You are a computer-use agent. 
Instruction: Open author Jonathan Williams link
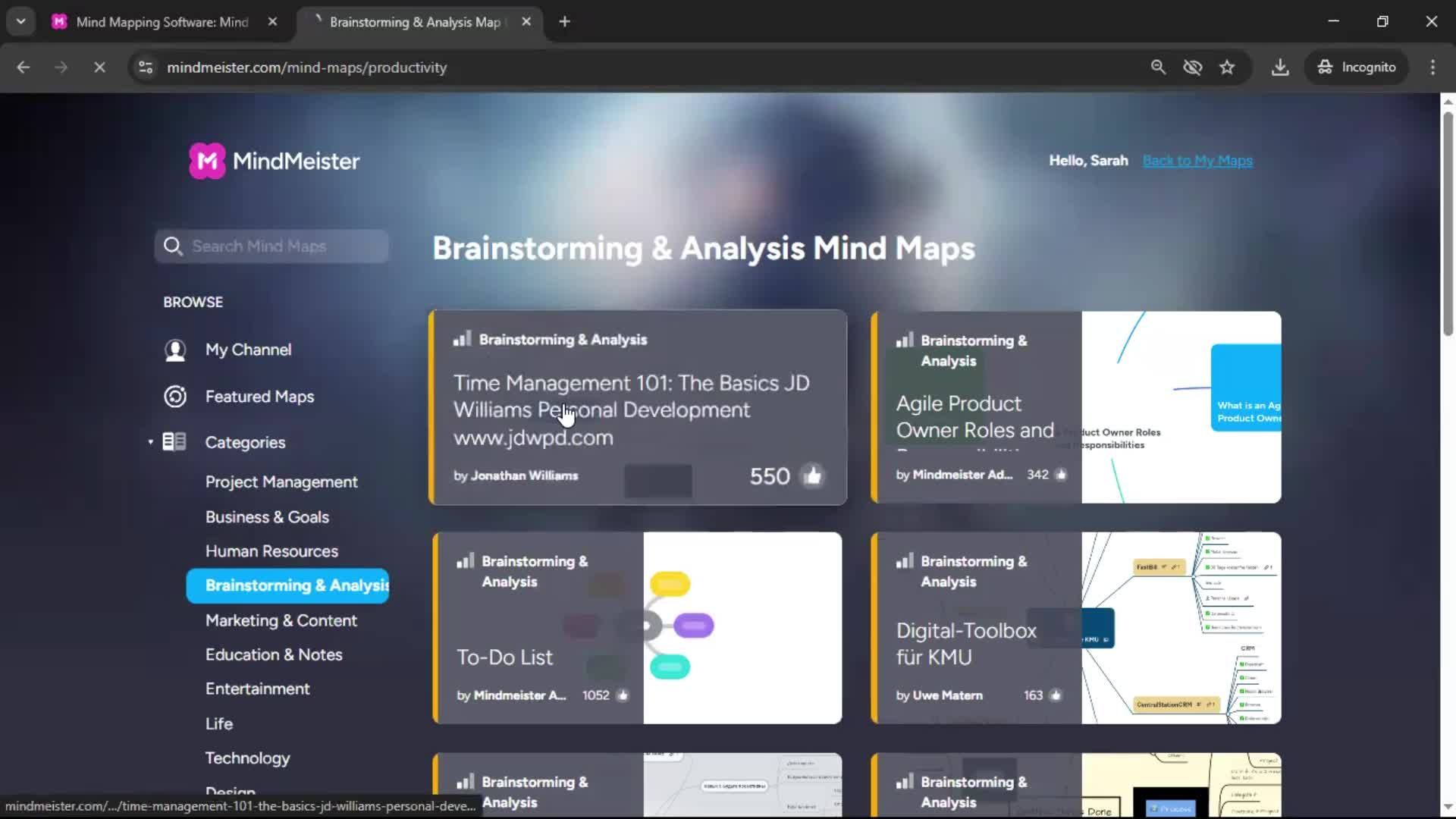pos(524,475)
